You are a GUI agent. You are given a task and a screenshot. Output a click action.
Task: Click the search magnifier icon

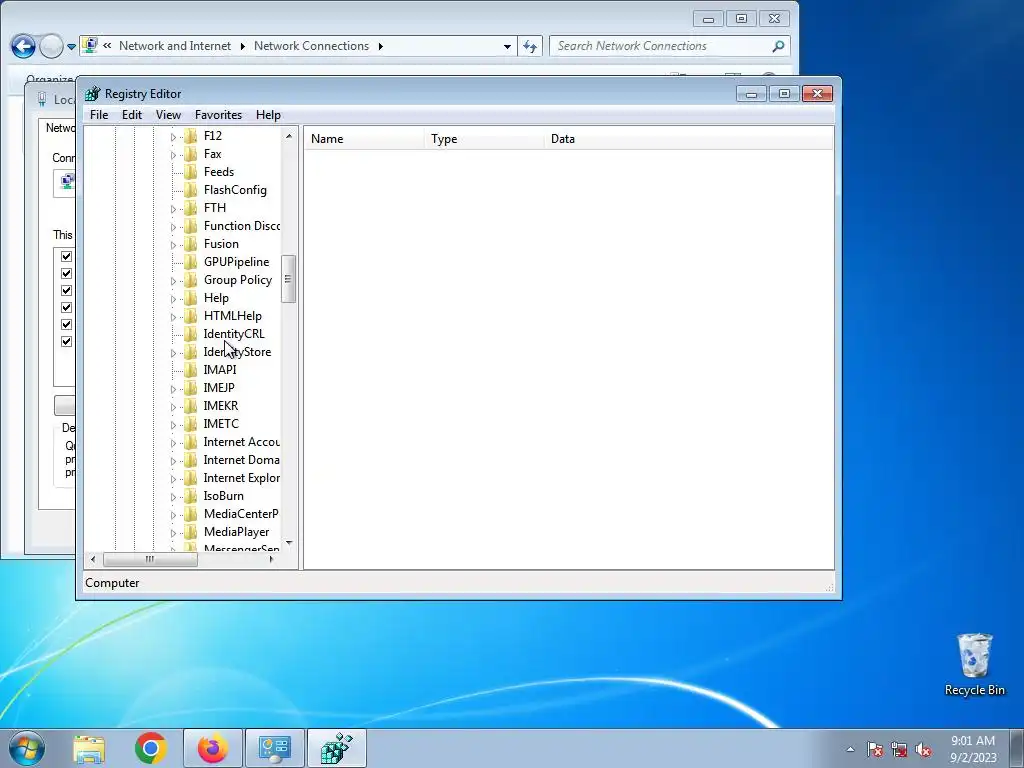778,46
